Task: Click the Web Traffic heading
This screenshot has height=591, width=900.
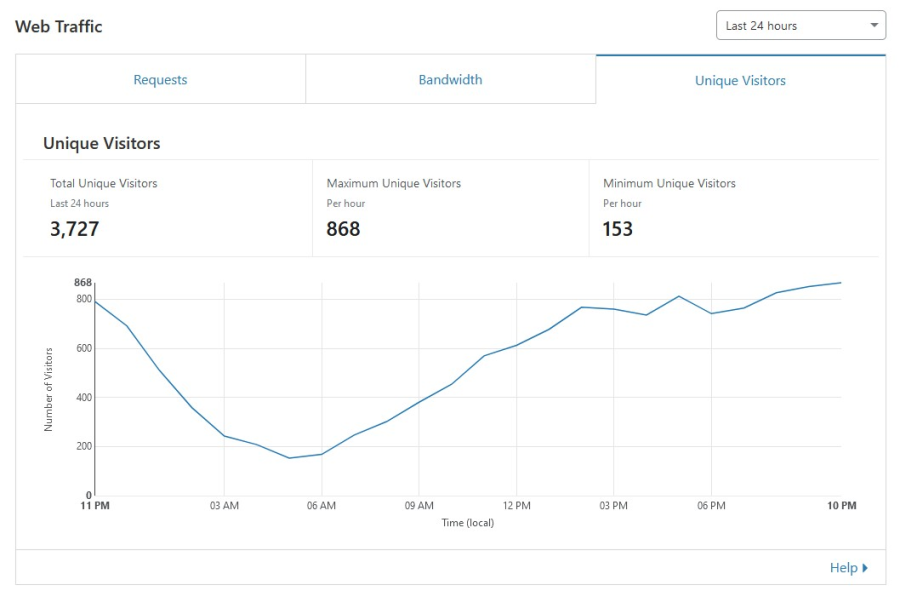Action: pyautogui.click(x=59, y=27)
